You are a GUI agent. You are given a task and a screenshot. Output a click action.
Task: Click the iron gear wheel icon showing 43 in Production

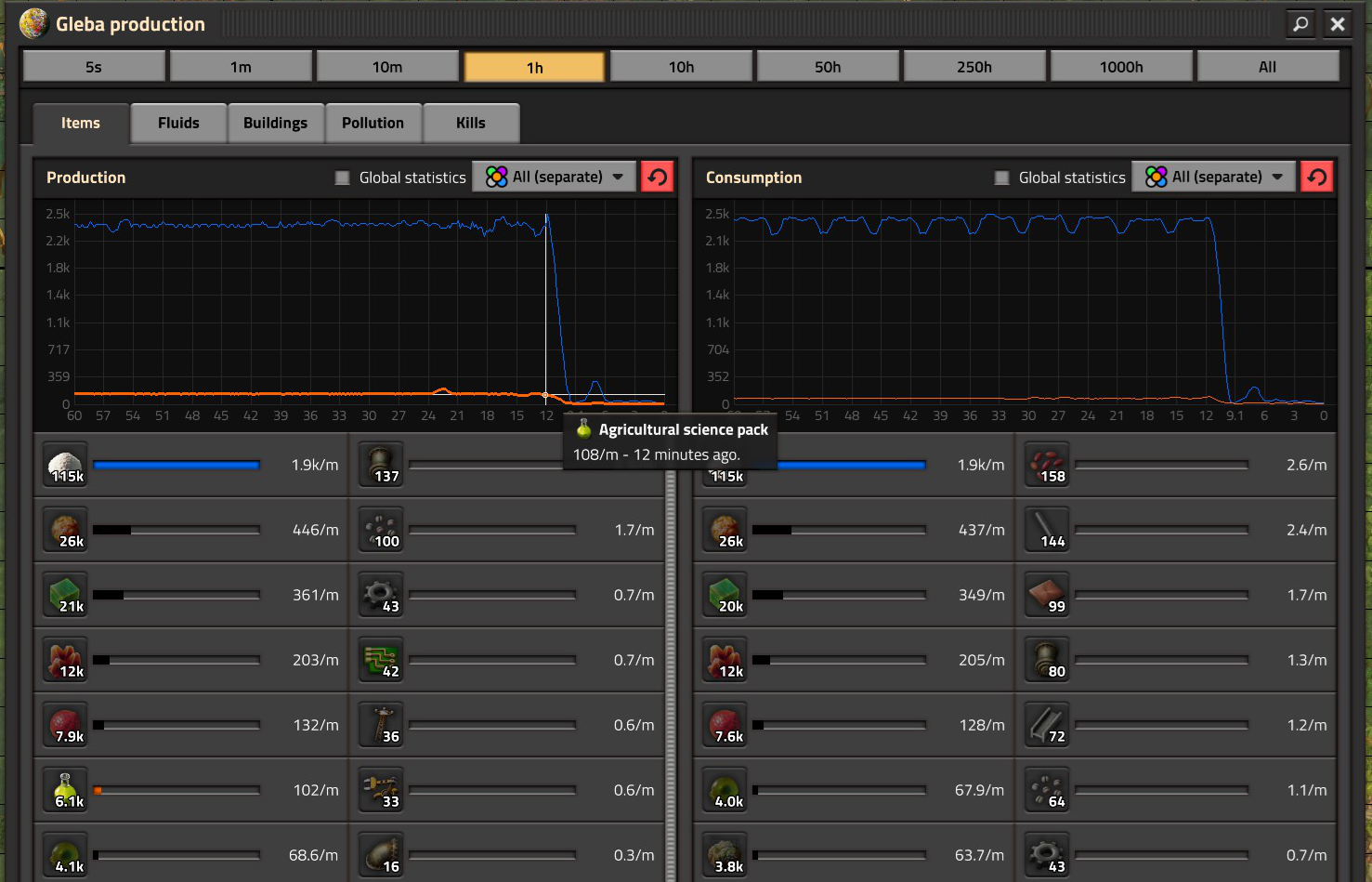pos(381,595)
